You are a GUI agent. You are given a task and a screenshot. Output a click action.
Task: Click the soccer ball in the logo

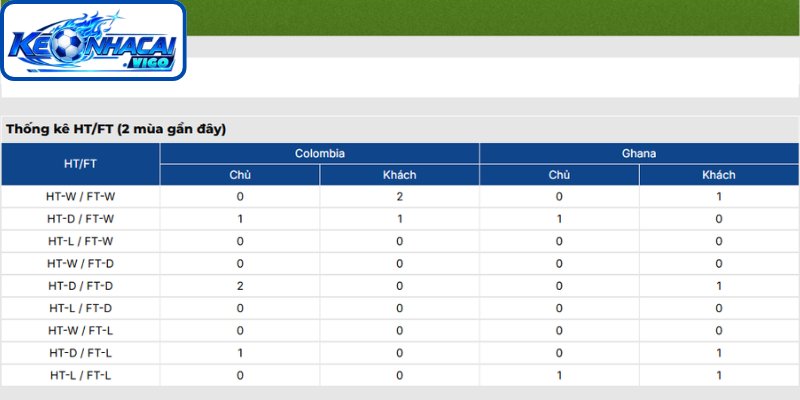tap(67, 44)
